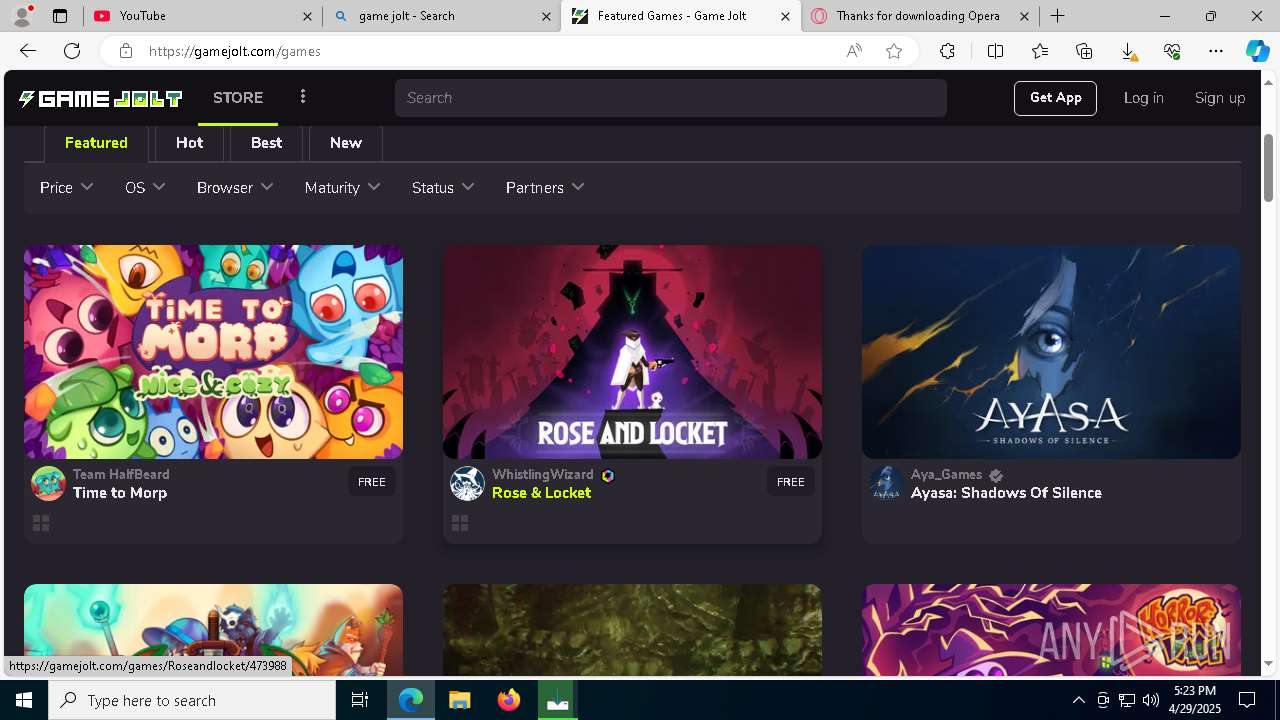Click the Sign up link

[1220, 98]
